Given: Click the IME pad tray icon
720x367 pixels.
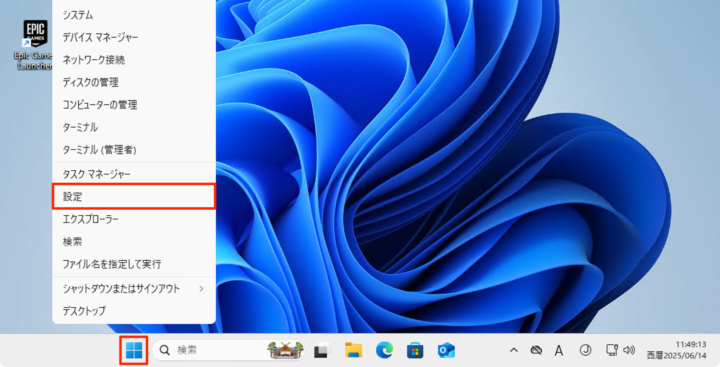Looking at the screenshot, I should point(585,350).
